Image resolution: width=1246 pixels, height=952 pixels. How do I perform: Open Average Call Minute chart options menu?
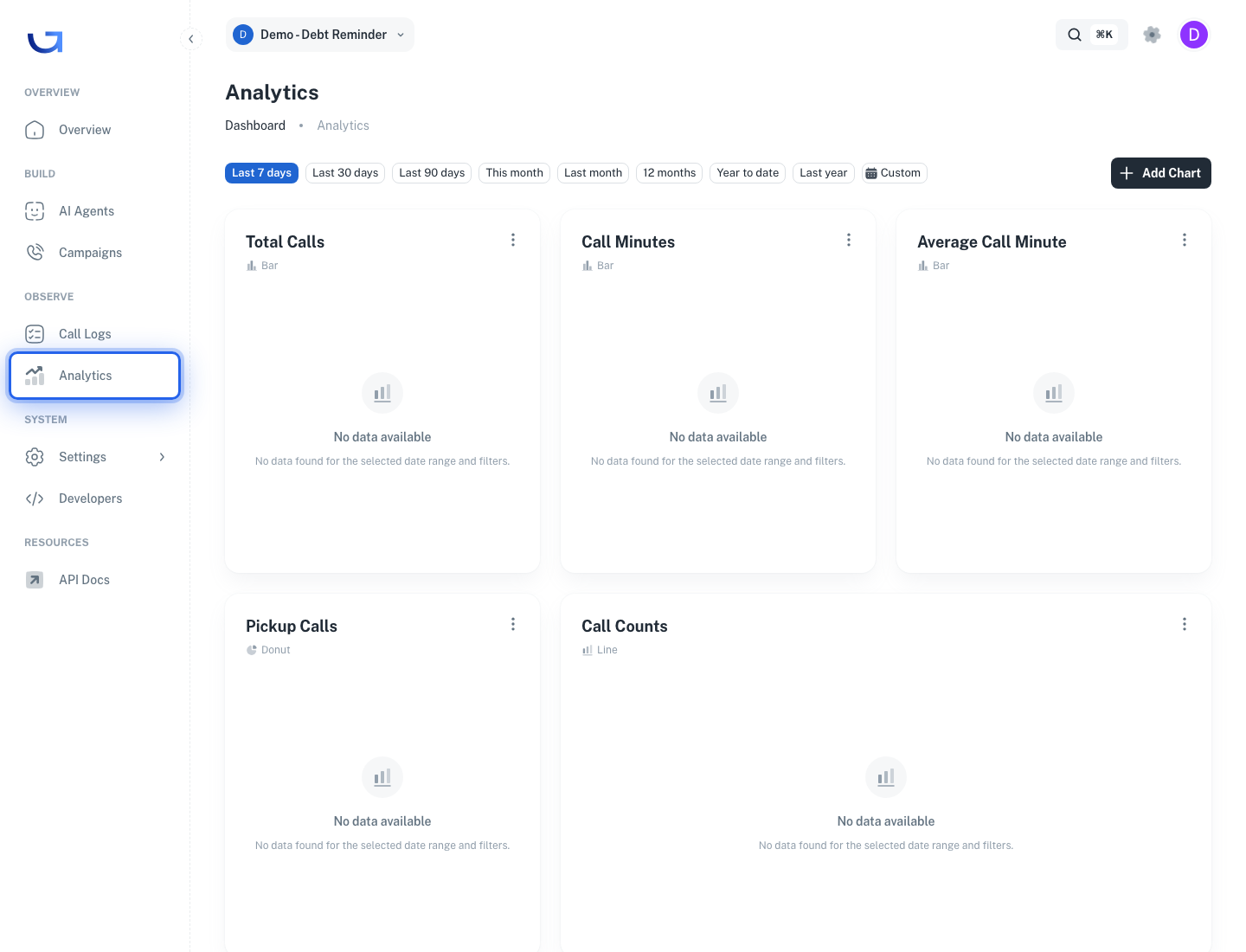tap(1185, 240)
